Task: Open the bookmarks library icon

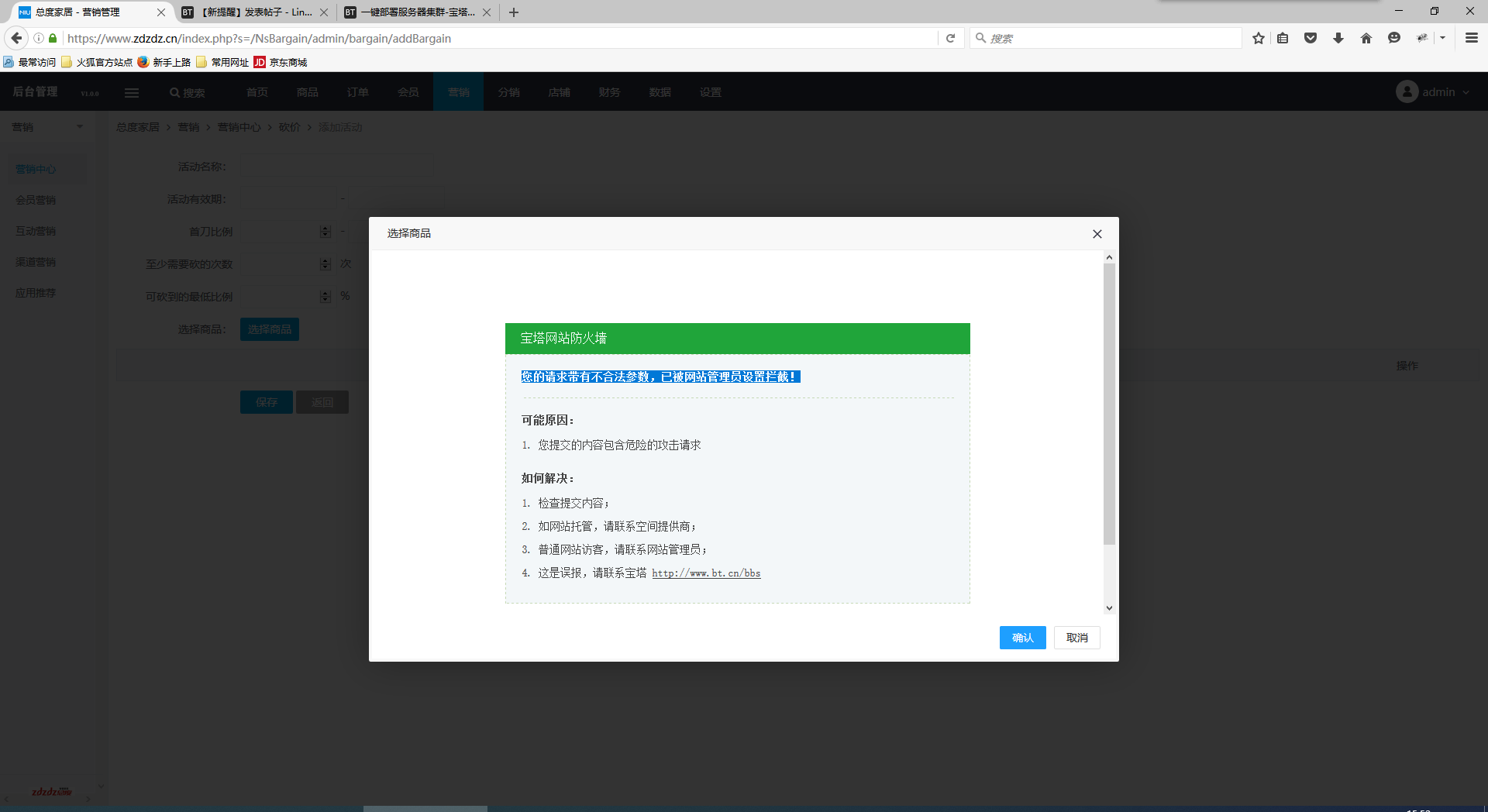Action: pos(1283,38)
